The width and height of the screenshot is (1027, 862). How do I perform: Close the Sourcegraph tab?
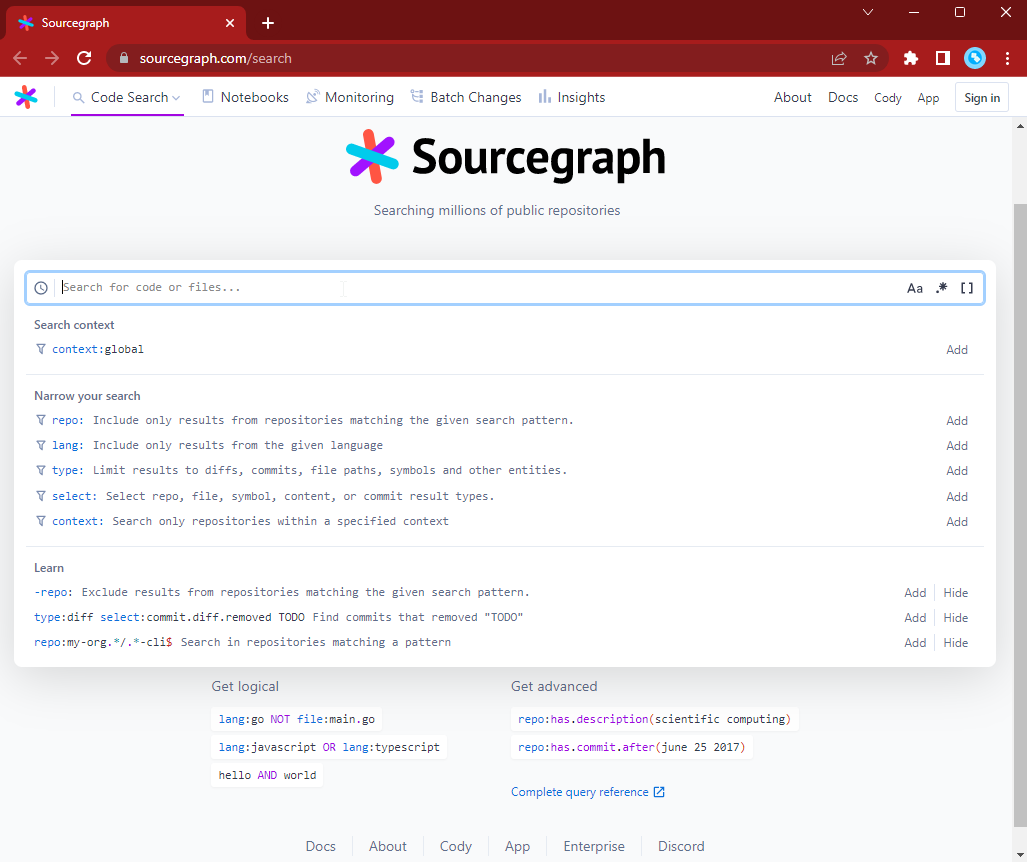click(230, 23)
